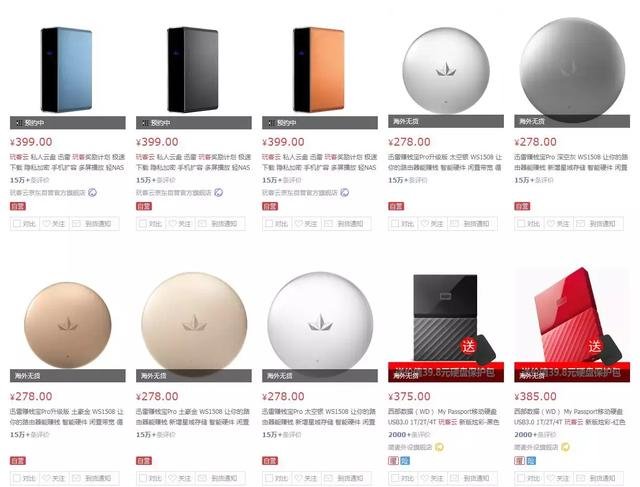Click 到货通知 envelope icon under dark gray 赚钱宝
Screen dimensions: 640x487
[x=580, y=224]
